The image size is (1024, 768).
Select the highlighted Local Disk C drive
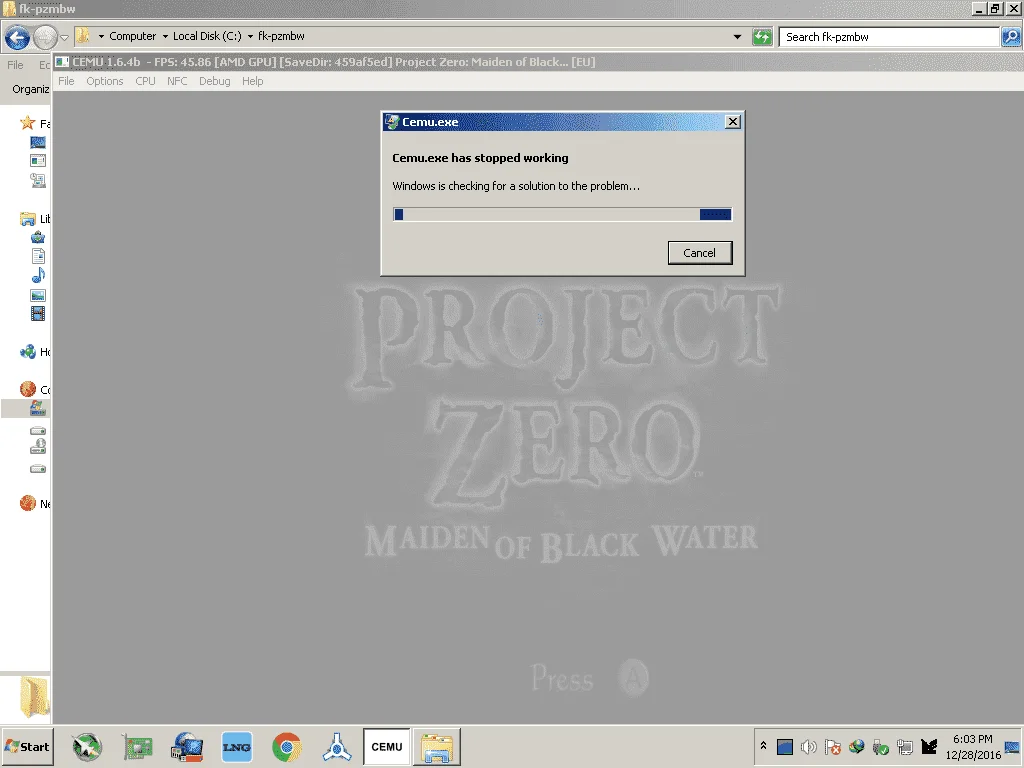(38, 409)
